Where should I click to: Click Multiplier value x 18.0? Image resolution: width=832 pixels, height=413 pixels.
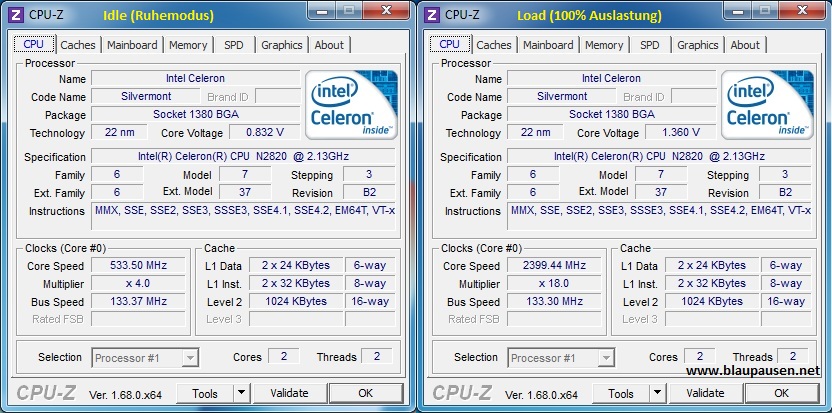coord(554,283)
